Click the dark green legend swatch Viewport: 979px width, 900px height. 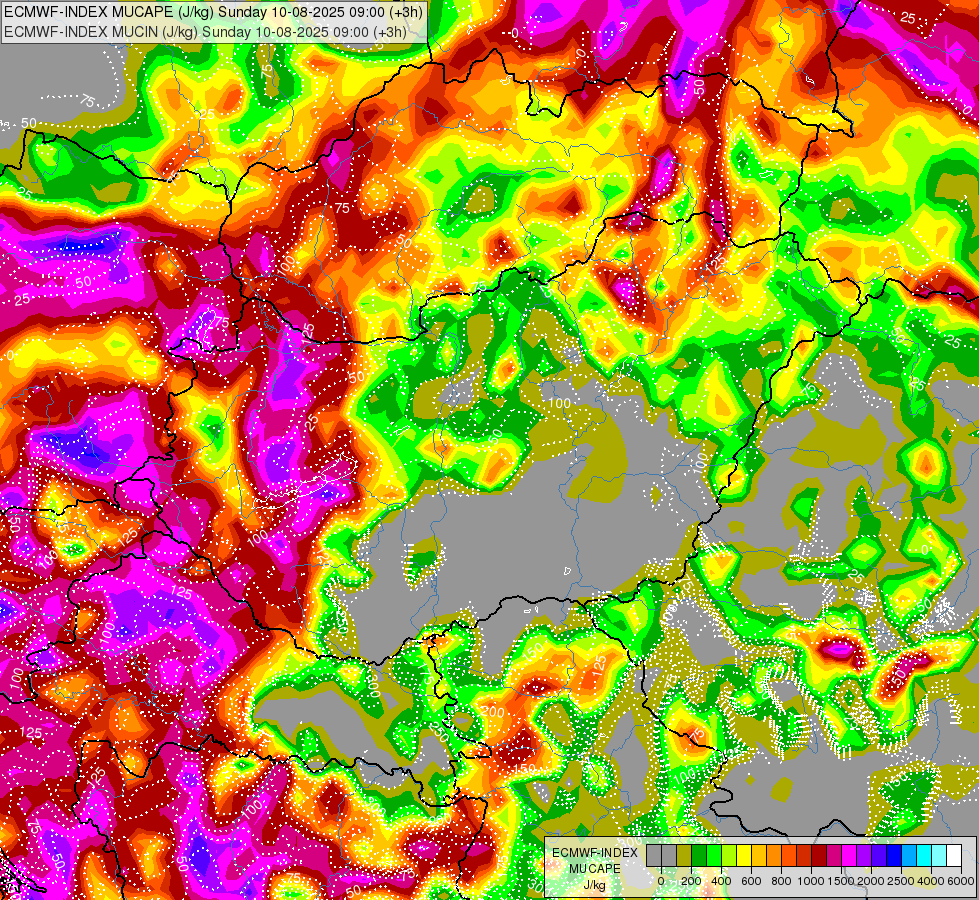pyautogui.click(x=699, y=855)
